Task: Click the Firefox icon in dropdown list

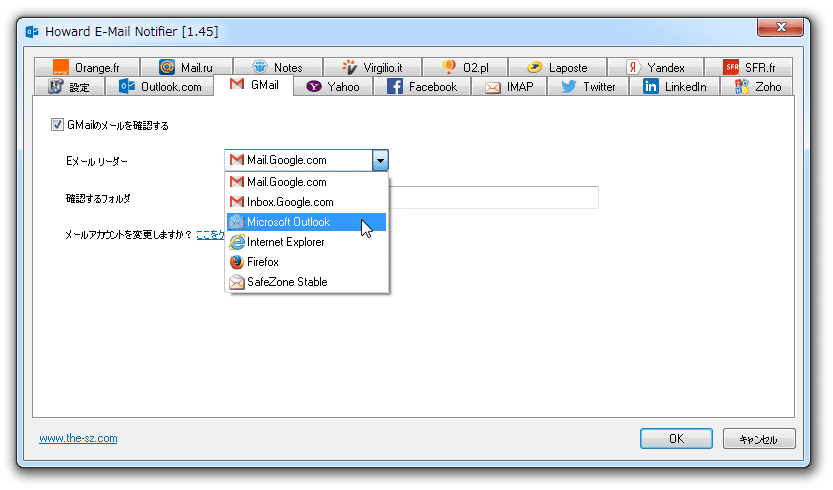Action: 237,262
